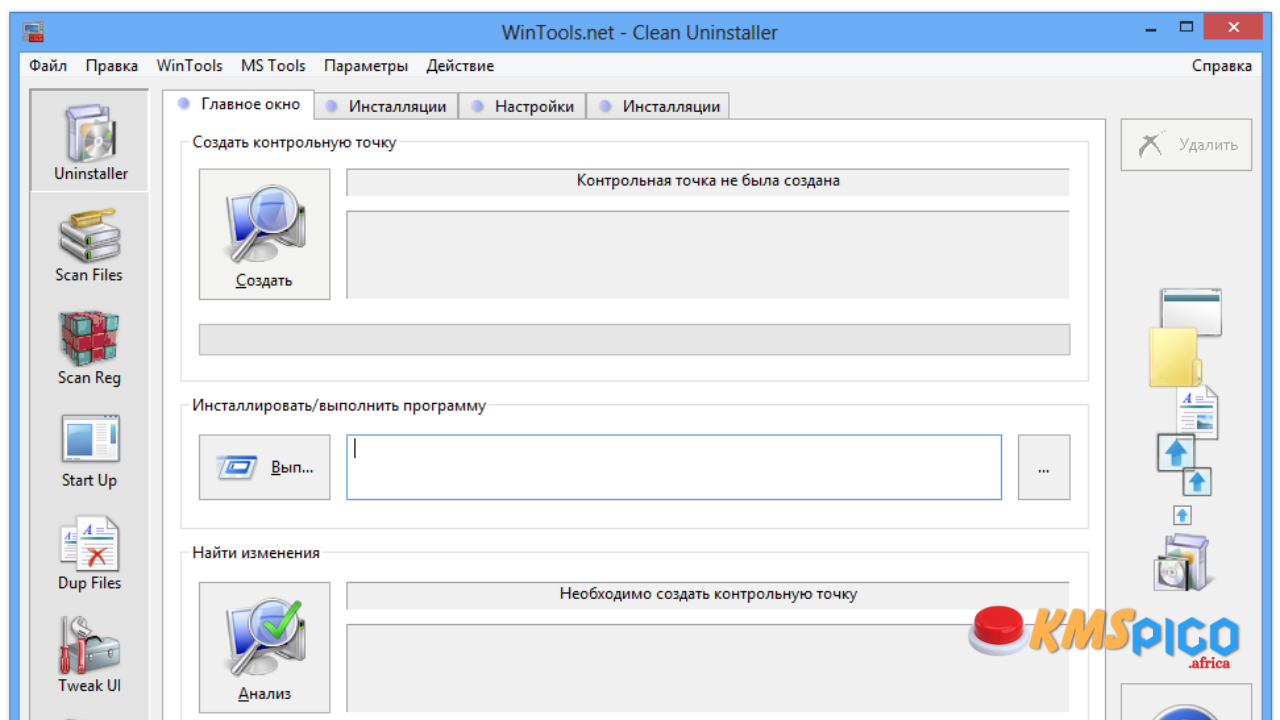Switch to the last Инсталляции tab
Screen dimensions: 1280x720
pyautogui.click(x=659, y=106)
